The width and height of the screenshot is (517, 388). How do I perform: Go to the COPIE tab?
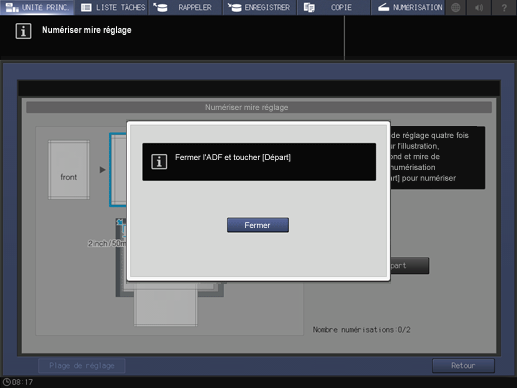coord(334,7)
